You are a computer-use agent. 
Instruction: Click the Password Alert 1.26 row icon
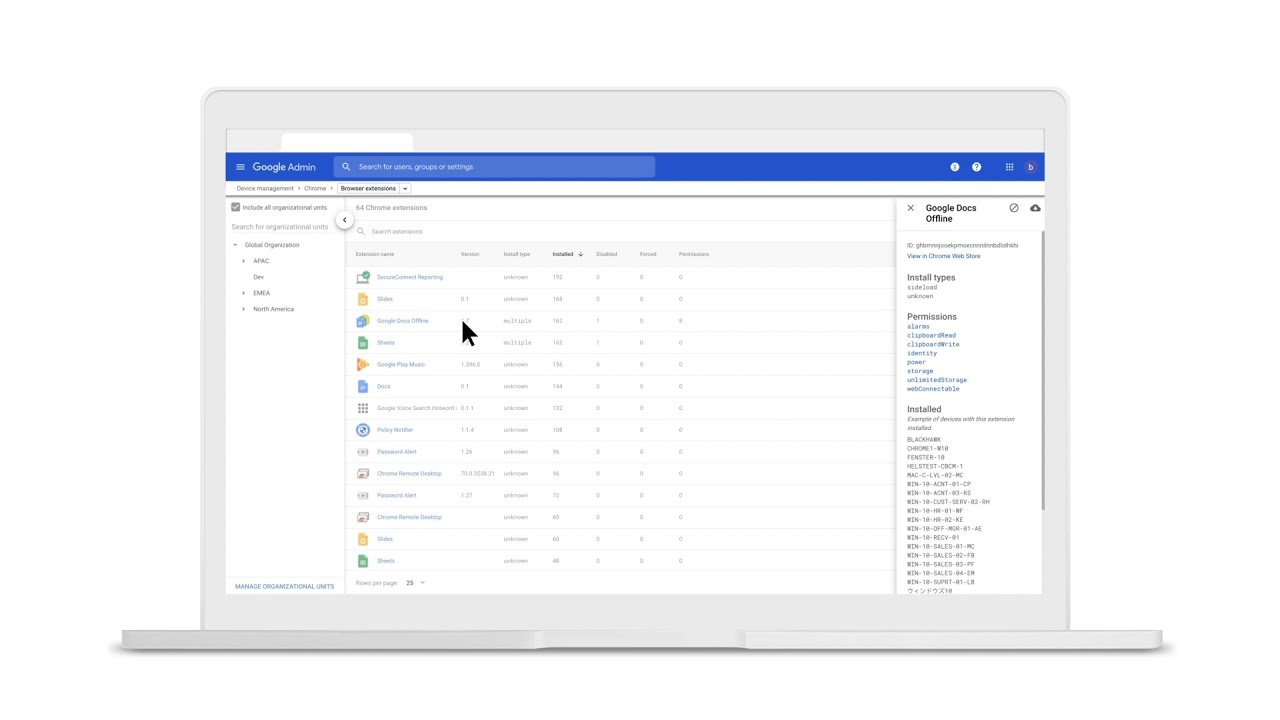click(363, 452)
